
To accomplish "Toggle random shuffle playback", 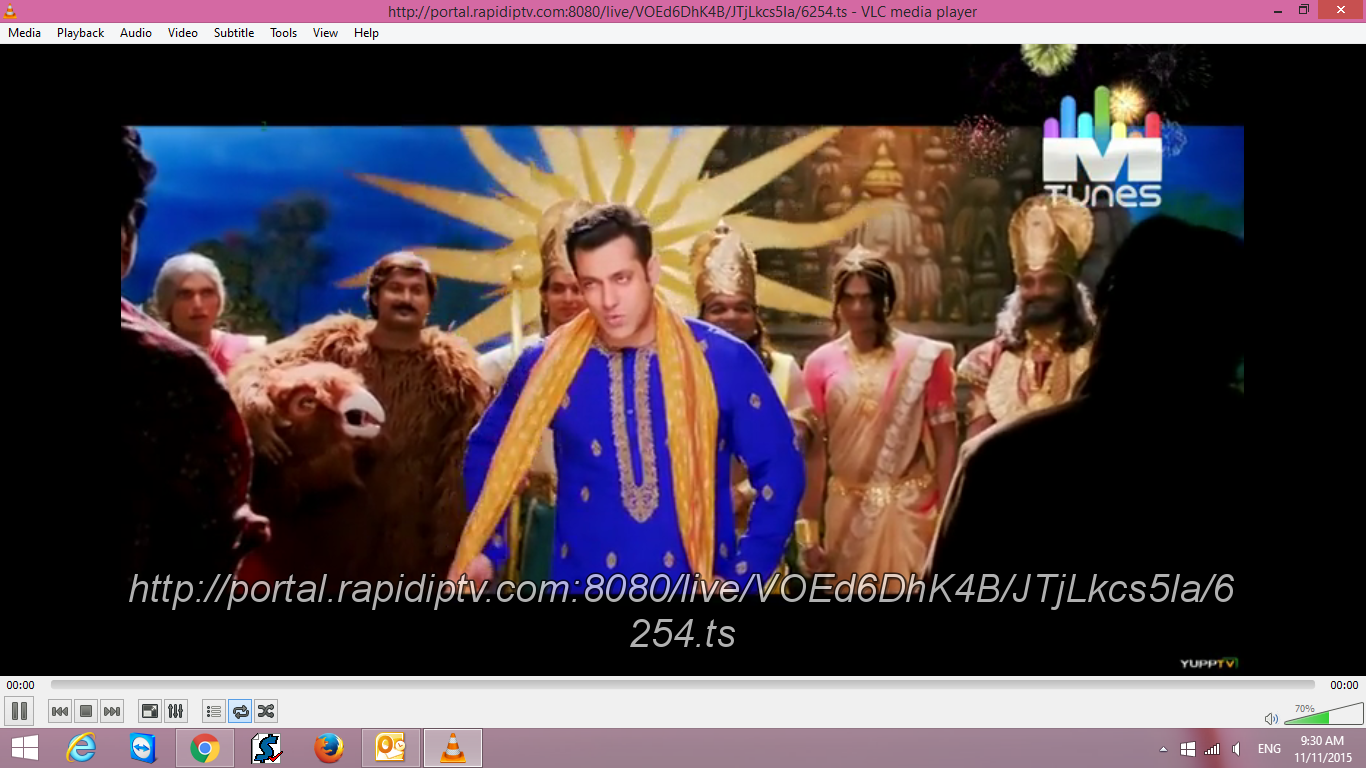I will coord(266,711).
